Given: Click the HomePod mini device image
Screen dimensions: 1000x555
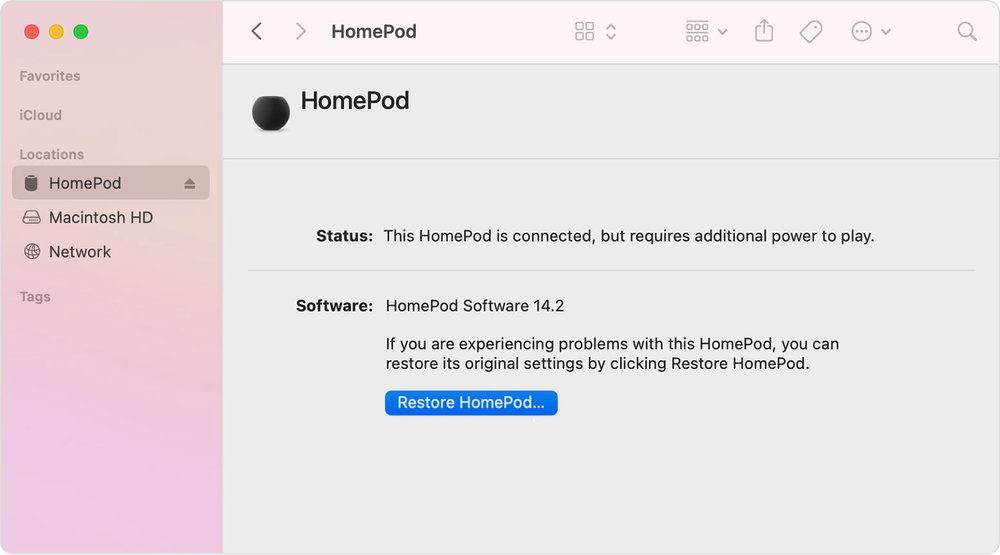Looking at the screenshot, I should (271, 113).
